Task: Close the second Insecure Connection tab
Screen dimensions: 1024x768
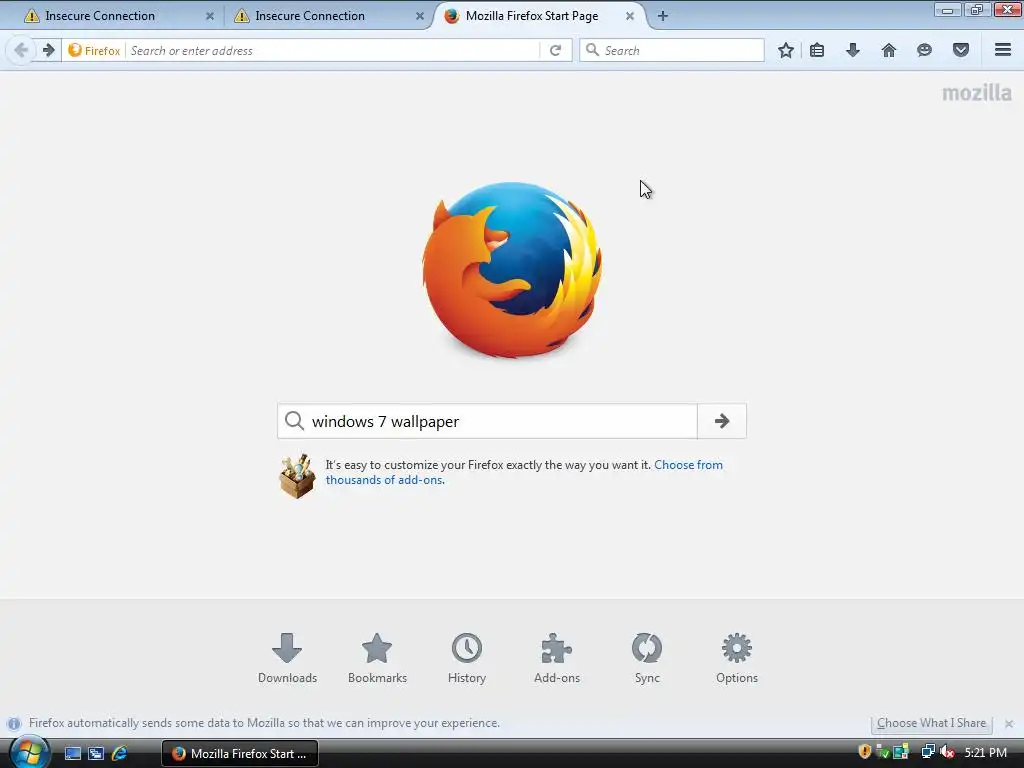Action: (x=420, y=16)
